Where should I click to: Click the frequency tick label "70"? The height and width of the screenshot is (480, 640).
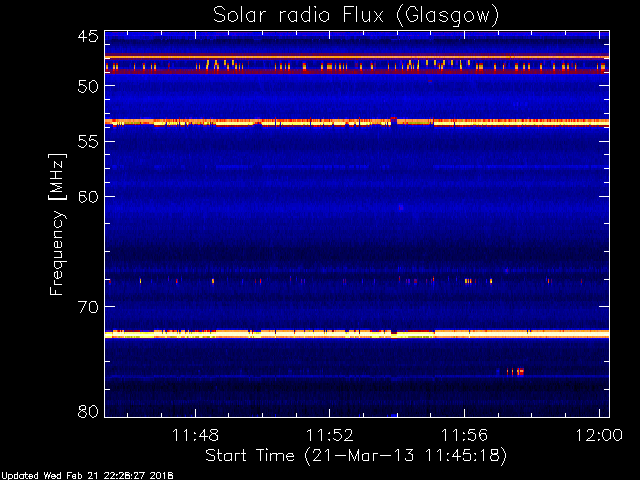click(x=88, y=307)
